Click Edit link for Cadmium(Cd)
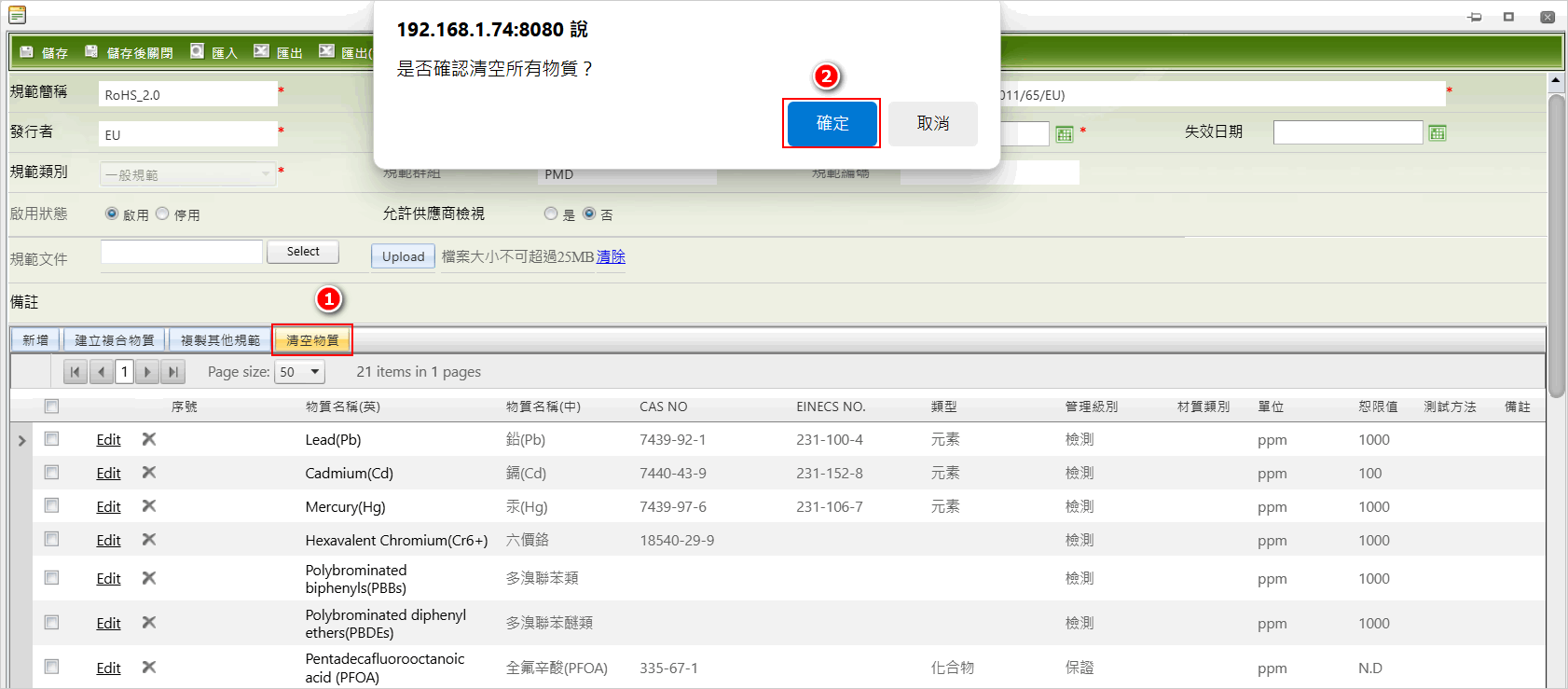Viewport: 1568px width, 689px height. [108, 474]
